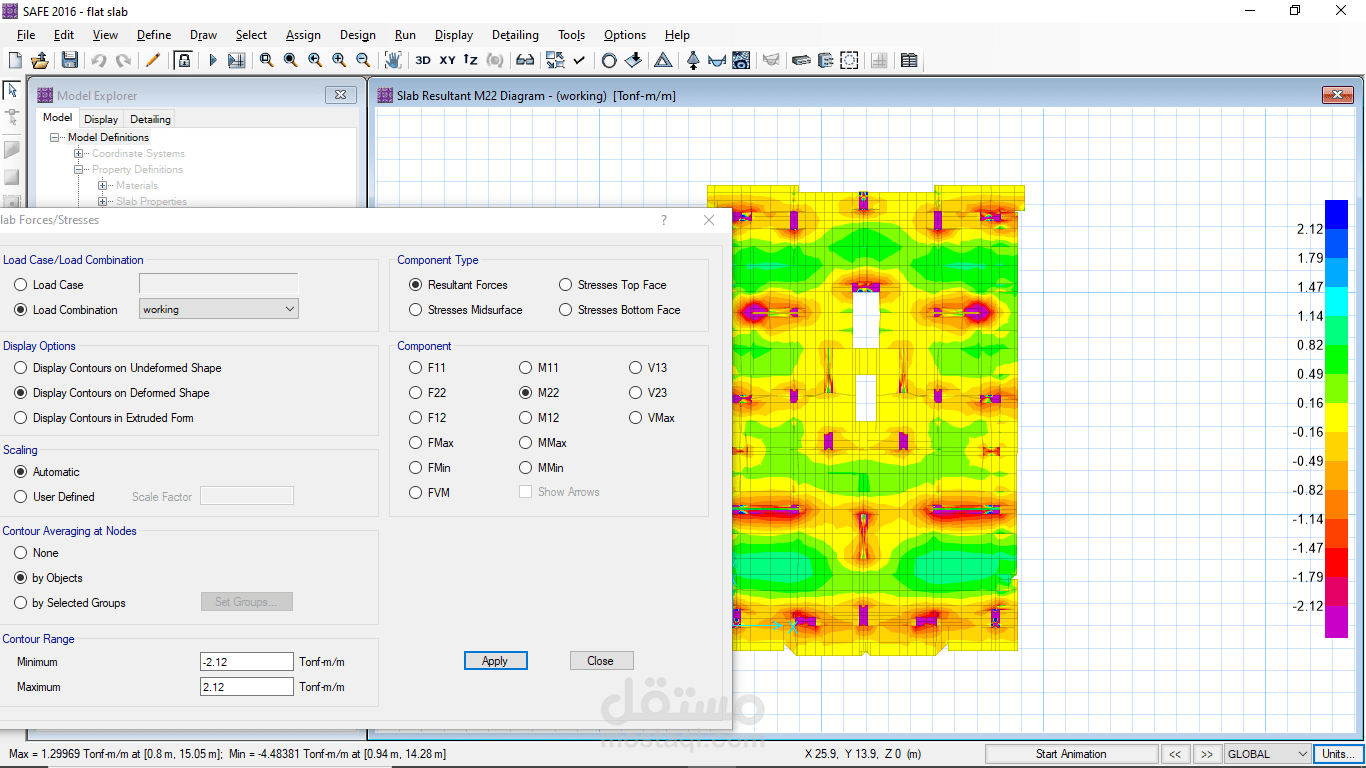Activate the pan hand tool
Viewport: 1366px width, 768px height.
point(393,60)
